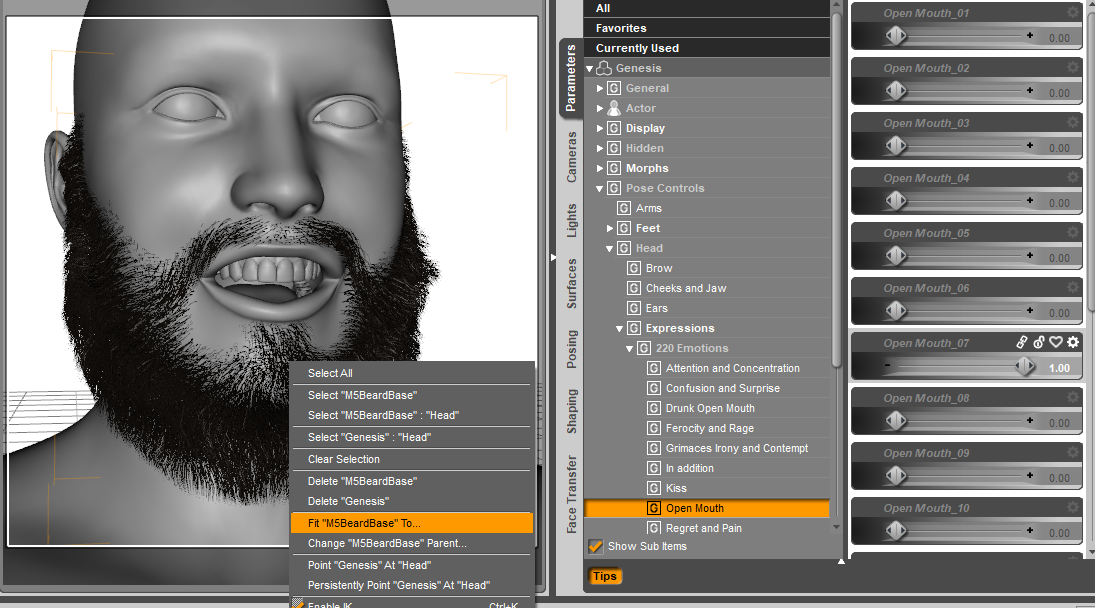Expand the Display group
The width and height of the screenshot is (1095, 608).
tap(600, 128)
